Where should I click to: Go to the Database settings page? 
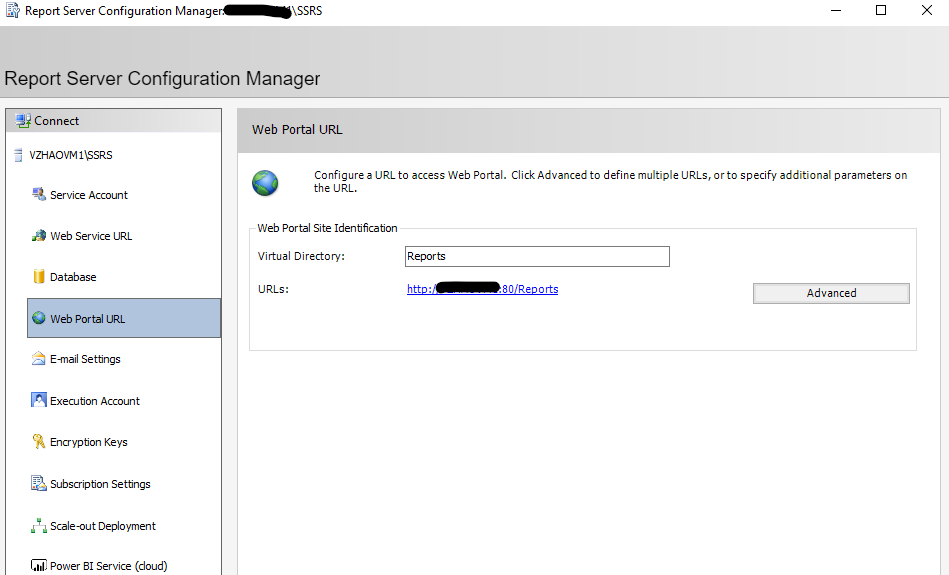73,277
